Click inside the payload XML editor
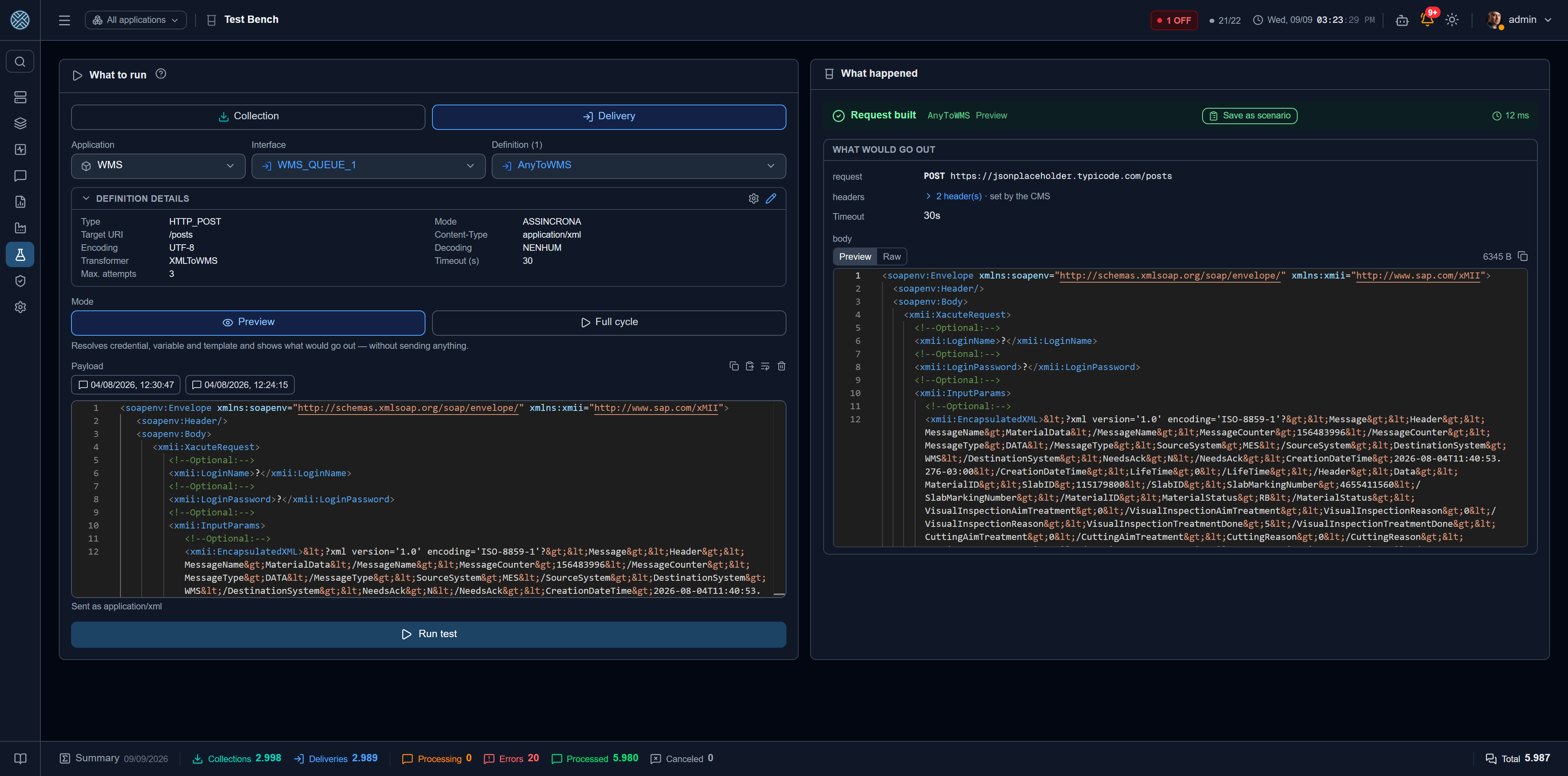 (x=428, y=499)
